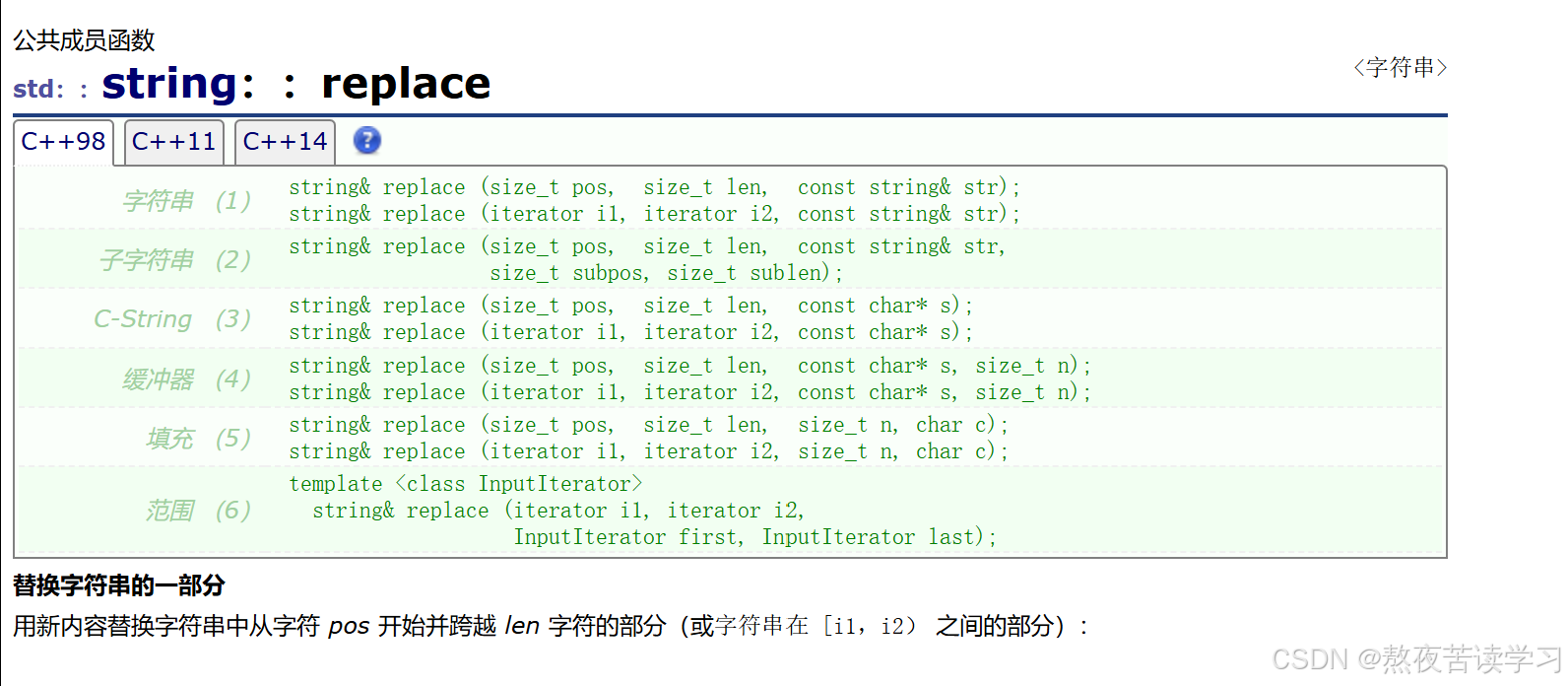Click the CSDN @熬夜苦读学习 watermark
Image resolution: width=1568 pixels, height=686 pixels.
(1416, 658)
